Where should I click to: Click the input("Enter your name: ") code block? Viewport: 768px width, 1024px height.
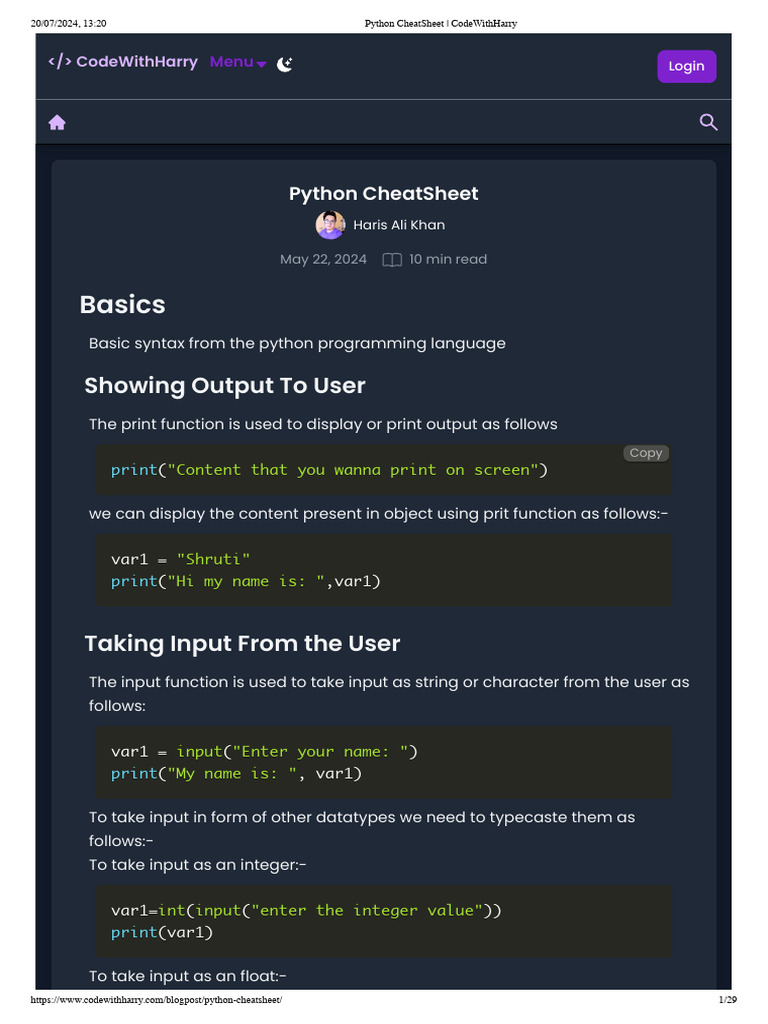(x=384, y=762)
